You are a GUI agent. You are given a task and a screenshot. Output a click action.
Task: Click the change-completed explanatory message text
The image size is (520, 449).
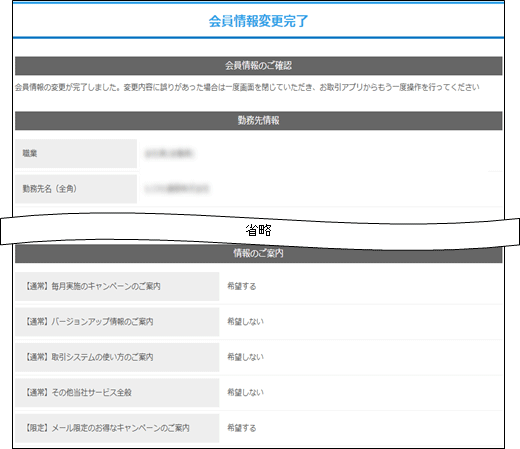[247, 87]
